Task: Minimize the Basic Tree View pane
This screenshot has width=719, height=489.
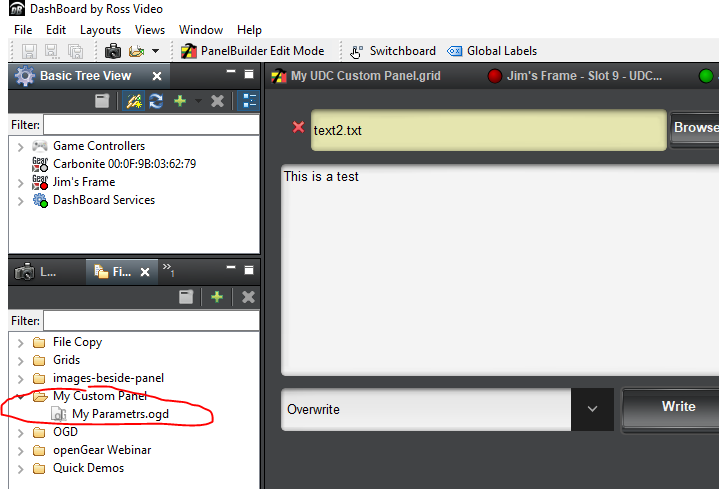Action: click(231, 72)
